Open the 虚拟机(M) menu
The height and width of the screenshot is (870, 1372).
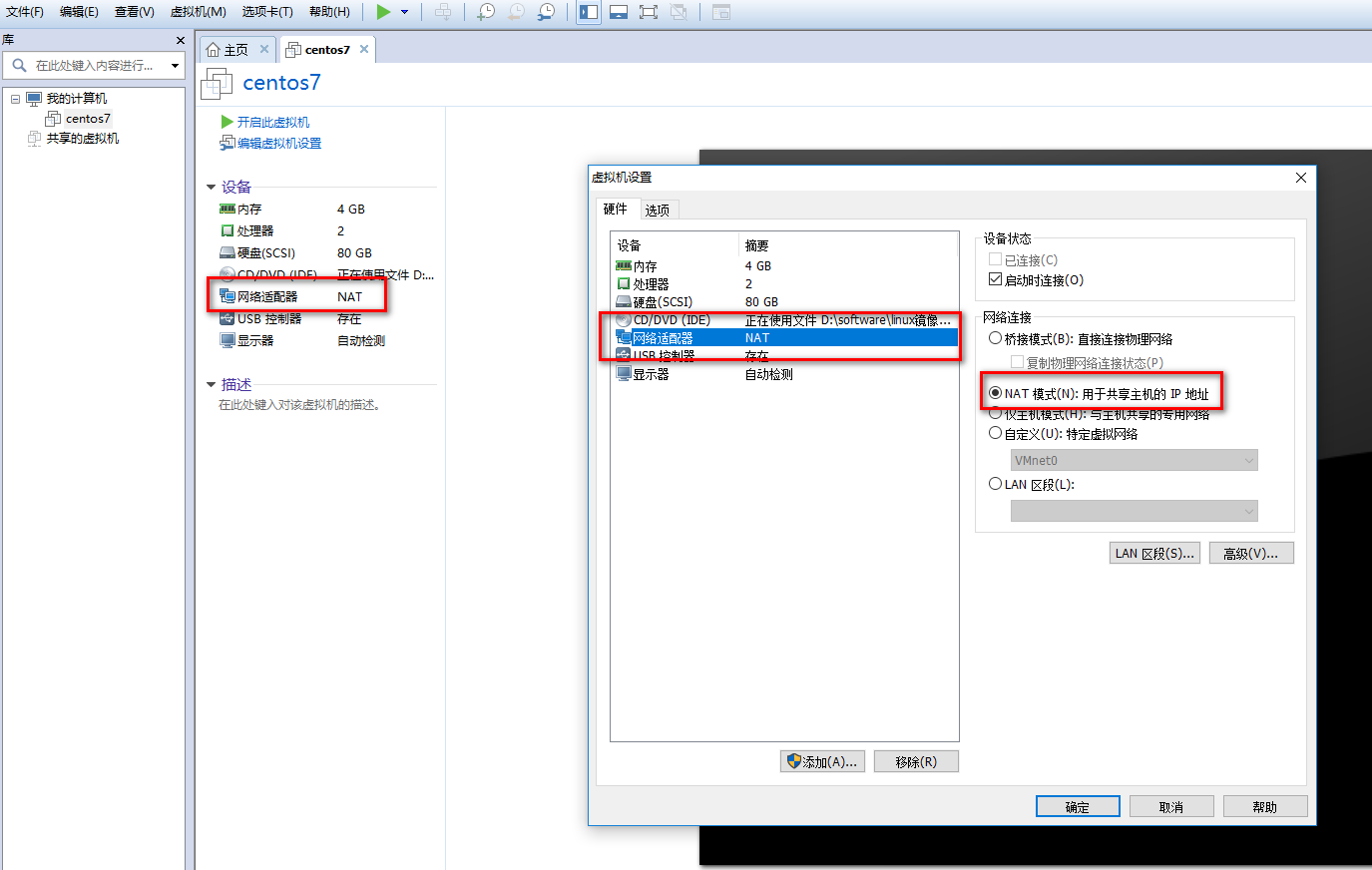[x=198, y=12]
